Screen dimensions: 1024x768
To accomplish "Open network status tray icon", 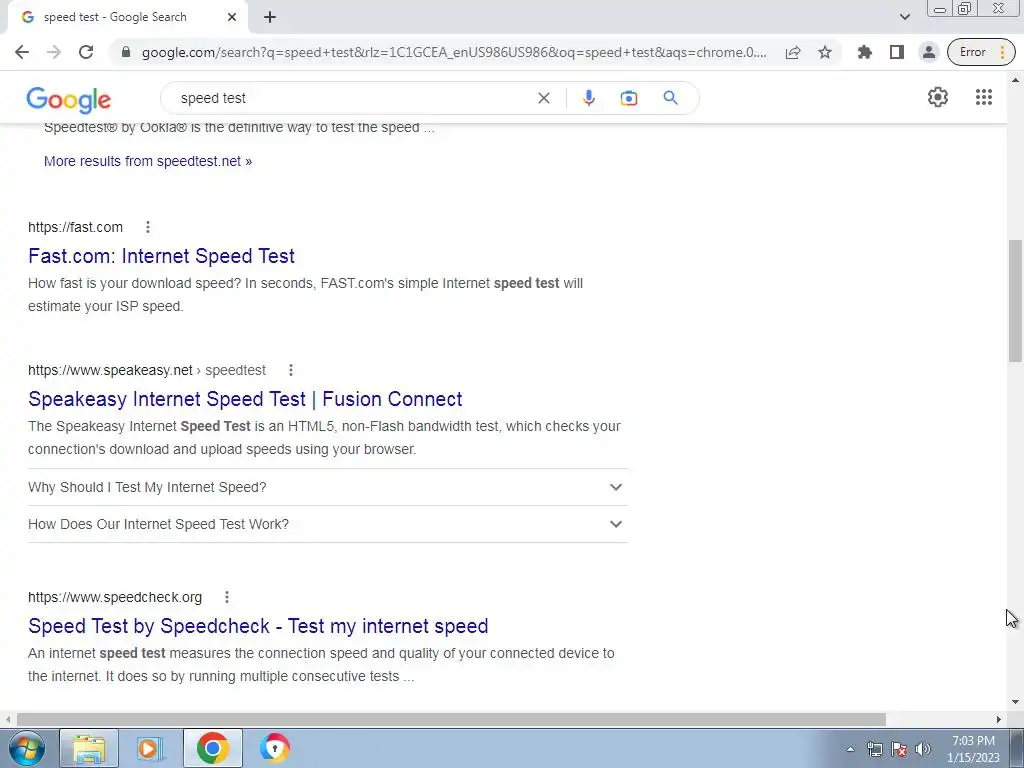I will point(874,749).
